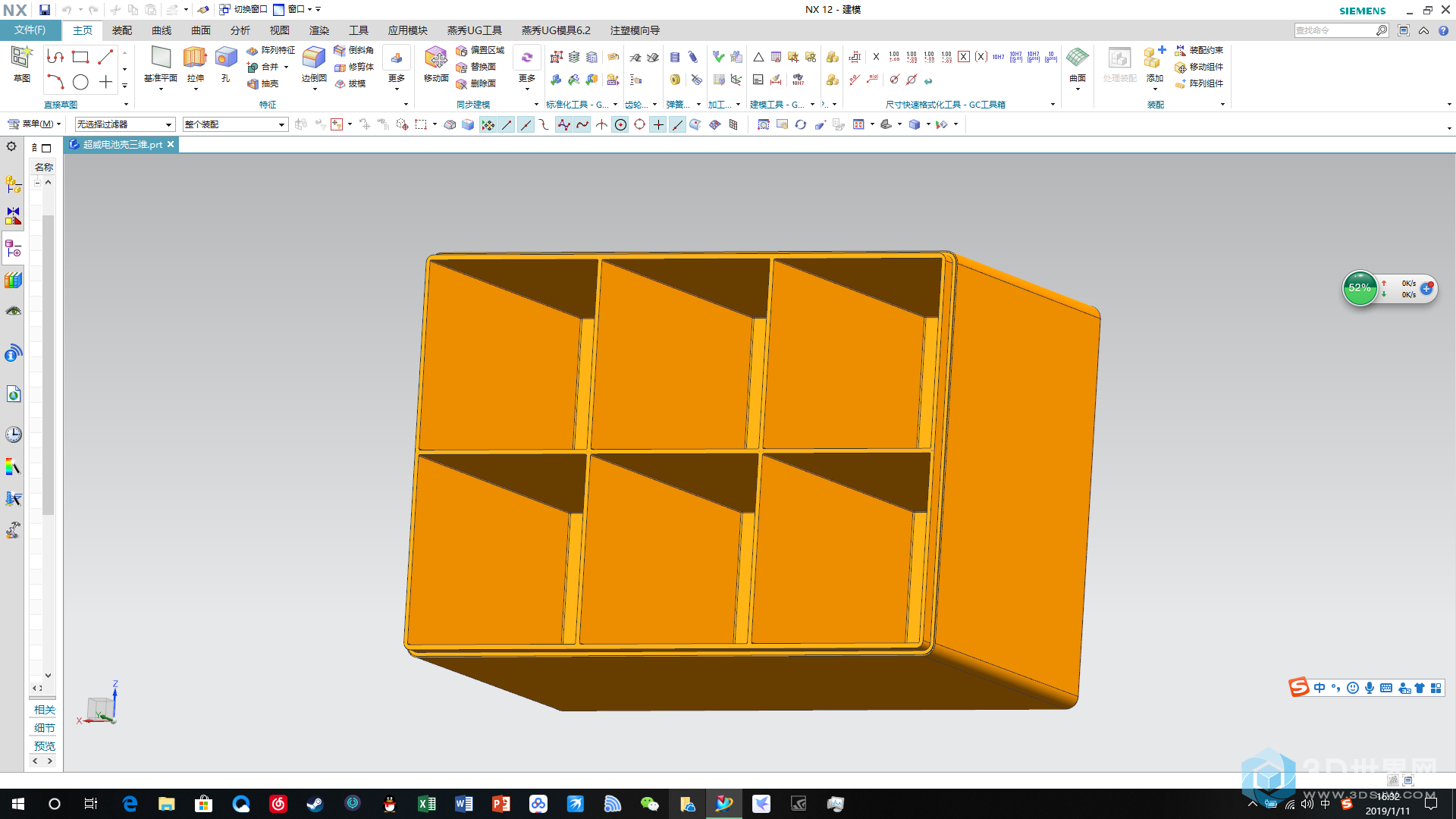
Task: Open the reuse library books icon
Action: 14,280
